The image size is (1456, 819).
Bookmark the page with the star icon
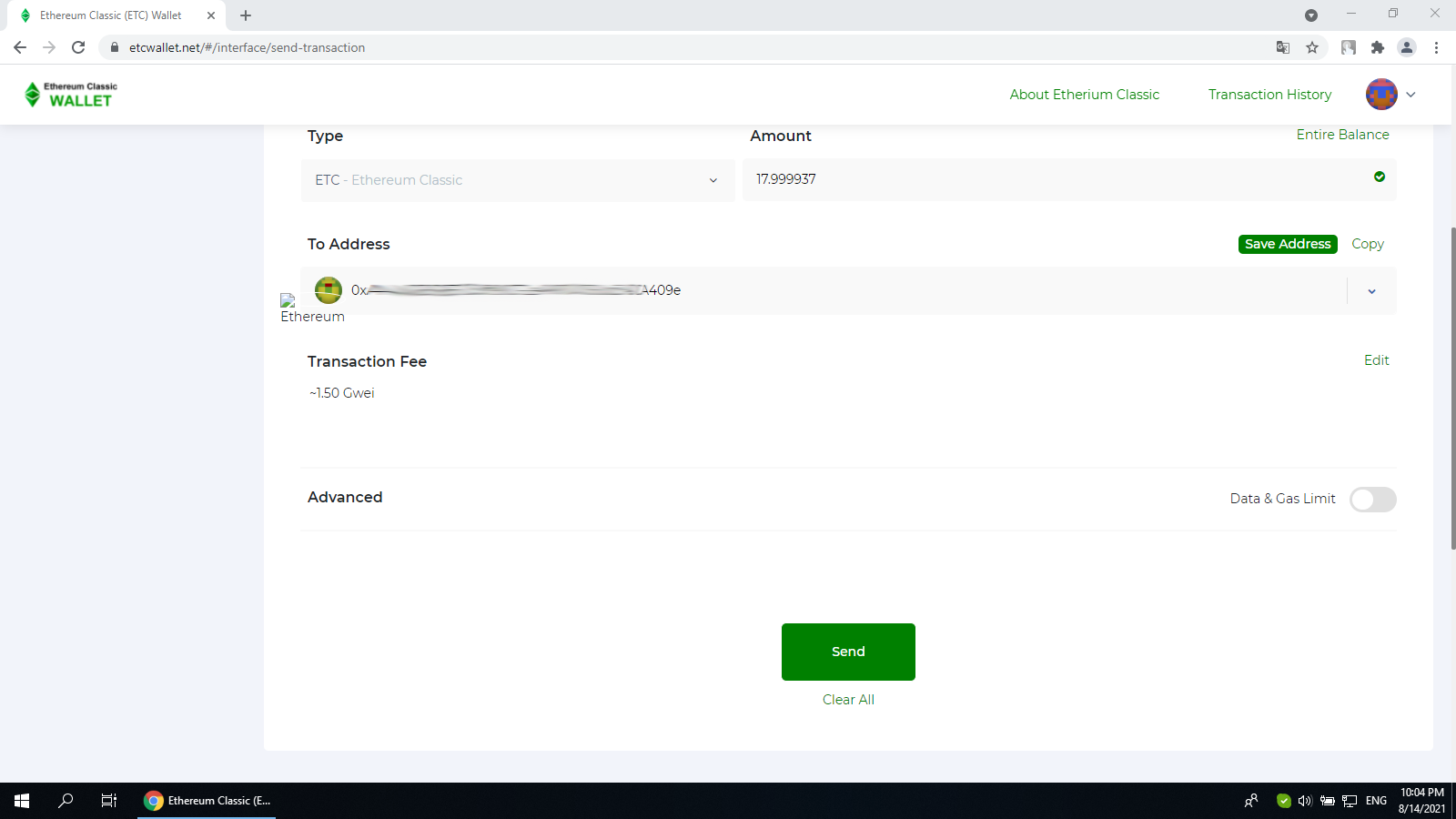[1313, 47]
